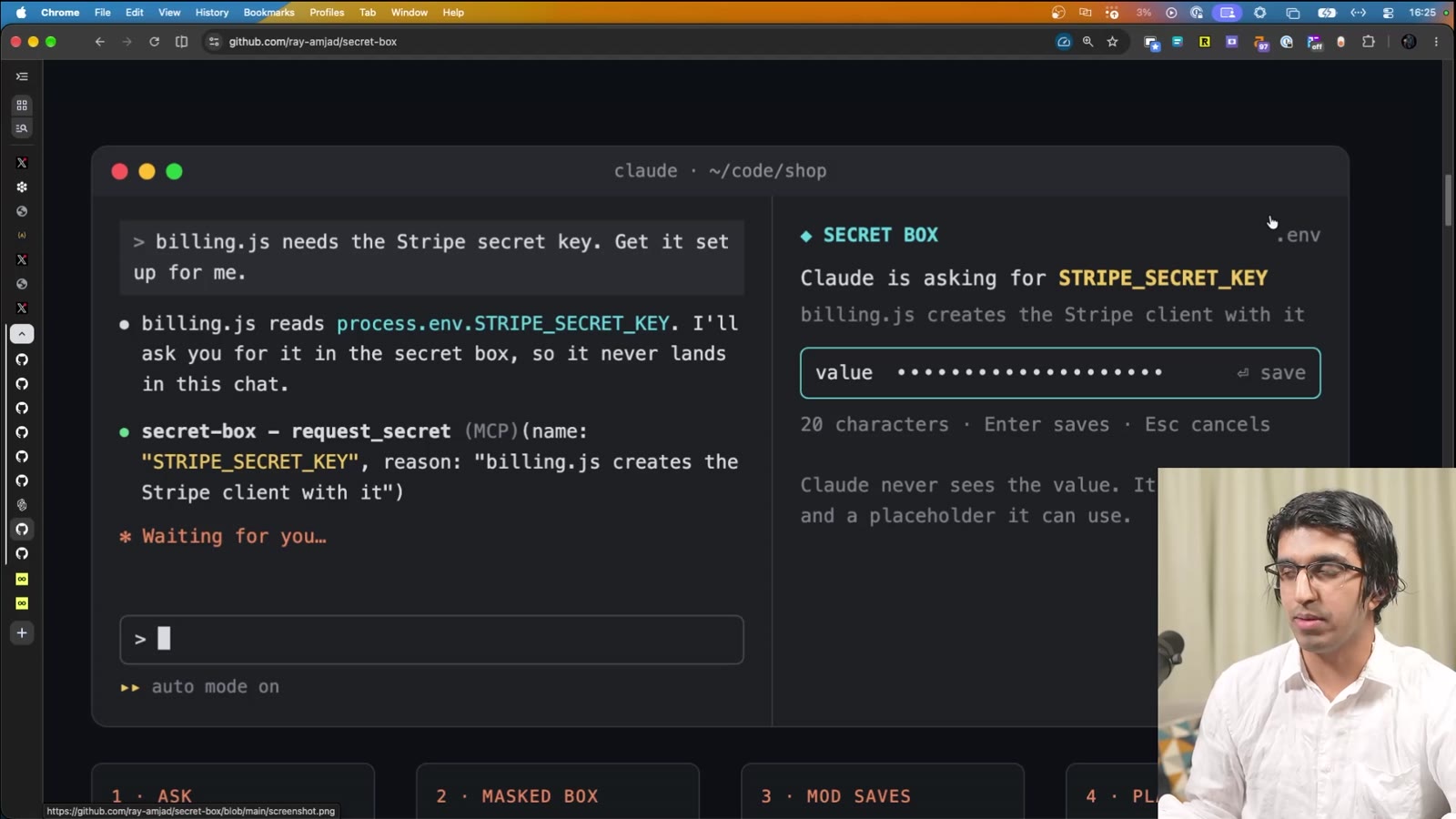Viewport: 1456px width, 819px height.
Task: Click the terminal prompt input box
Action: (x=431, y=640)
